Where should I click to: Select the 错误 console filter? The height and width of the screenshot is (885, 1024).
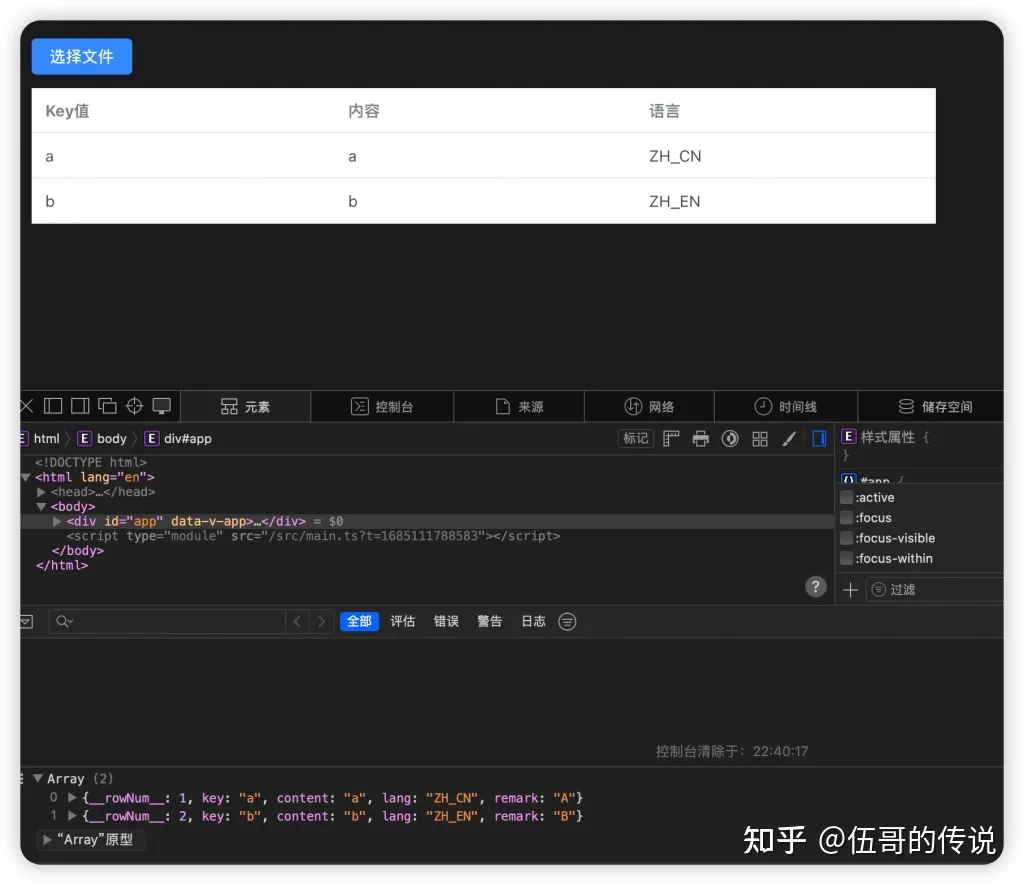click(x=446, y=621)
